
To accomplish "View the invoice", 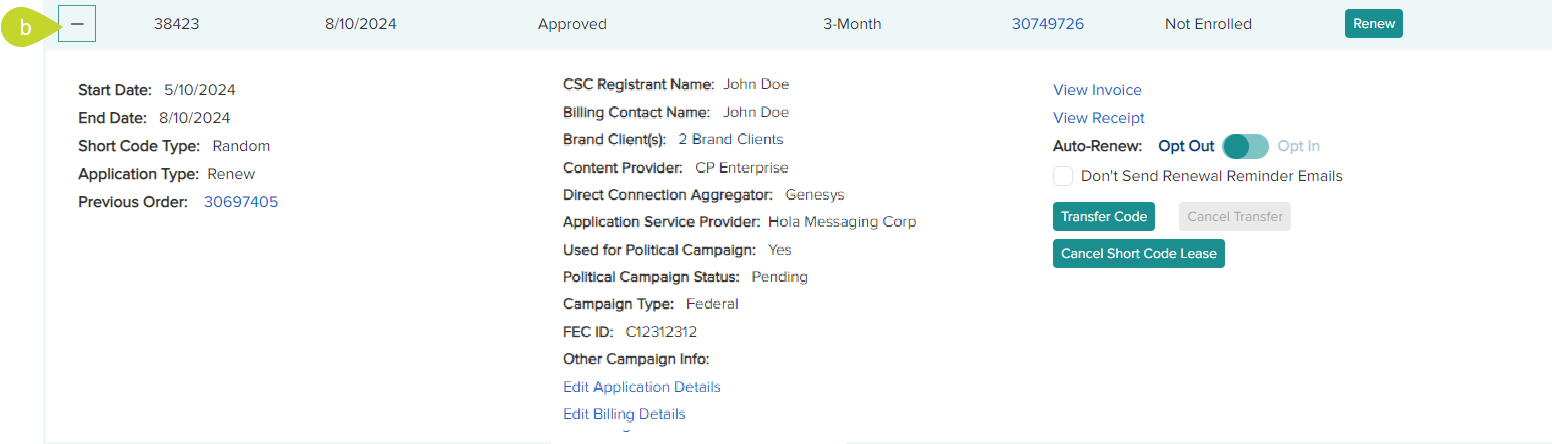I will point(1097,90).
